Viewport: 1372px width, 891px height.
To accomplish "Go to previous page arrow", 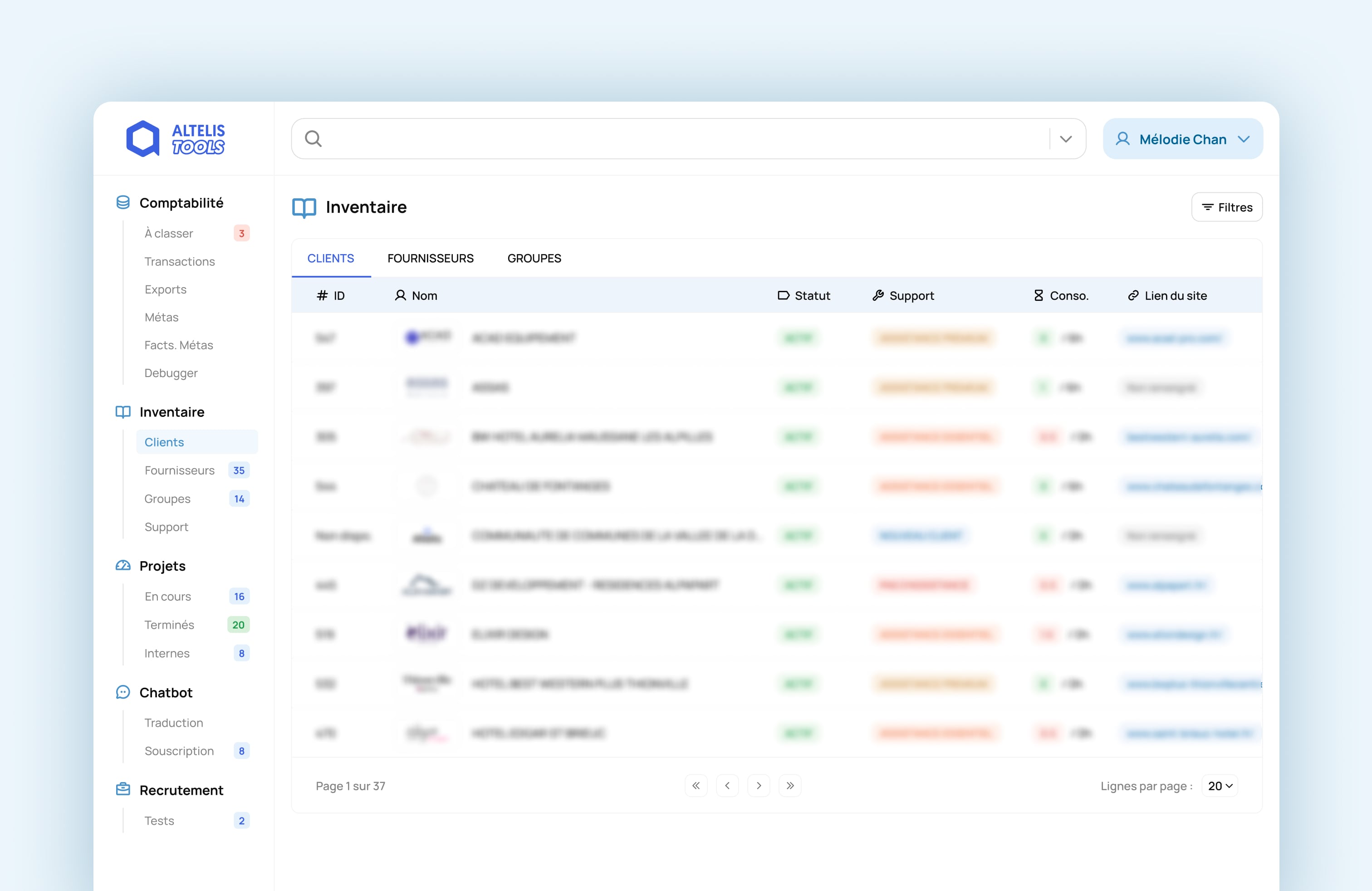I will [727, 786].
